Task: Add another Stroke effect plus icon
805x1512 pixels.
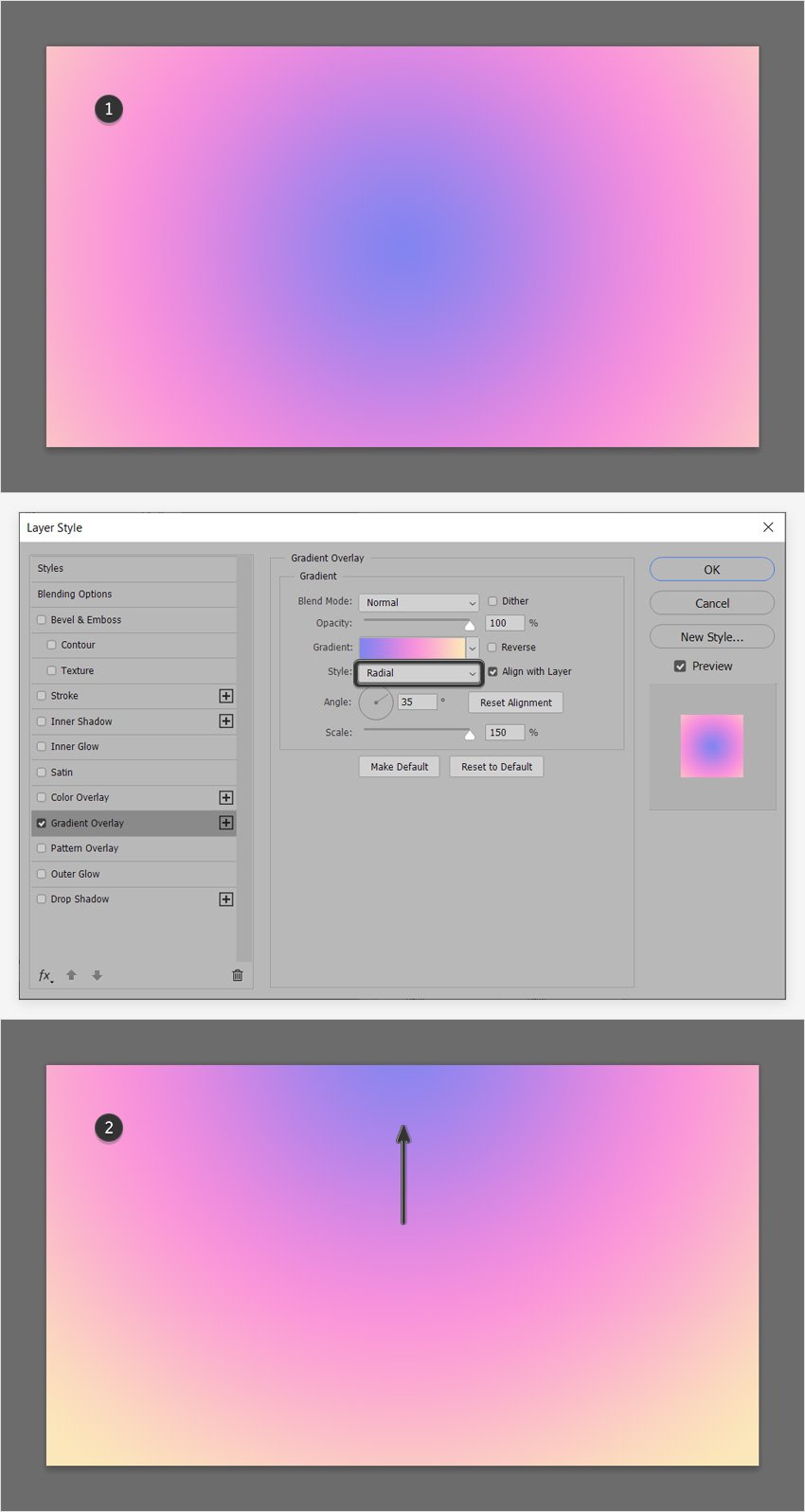Action: (x=226, y=696)
